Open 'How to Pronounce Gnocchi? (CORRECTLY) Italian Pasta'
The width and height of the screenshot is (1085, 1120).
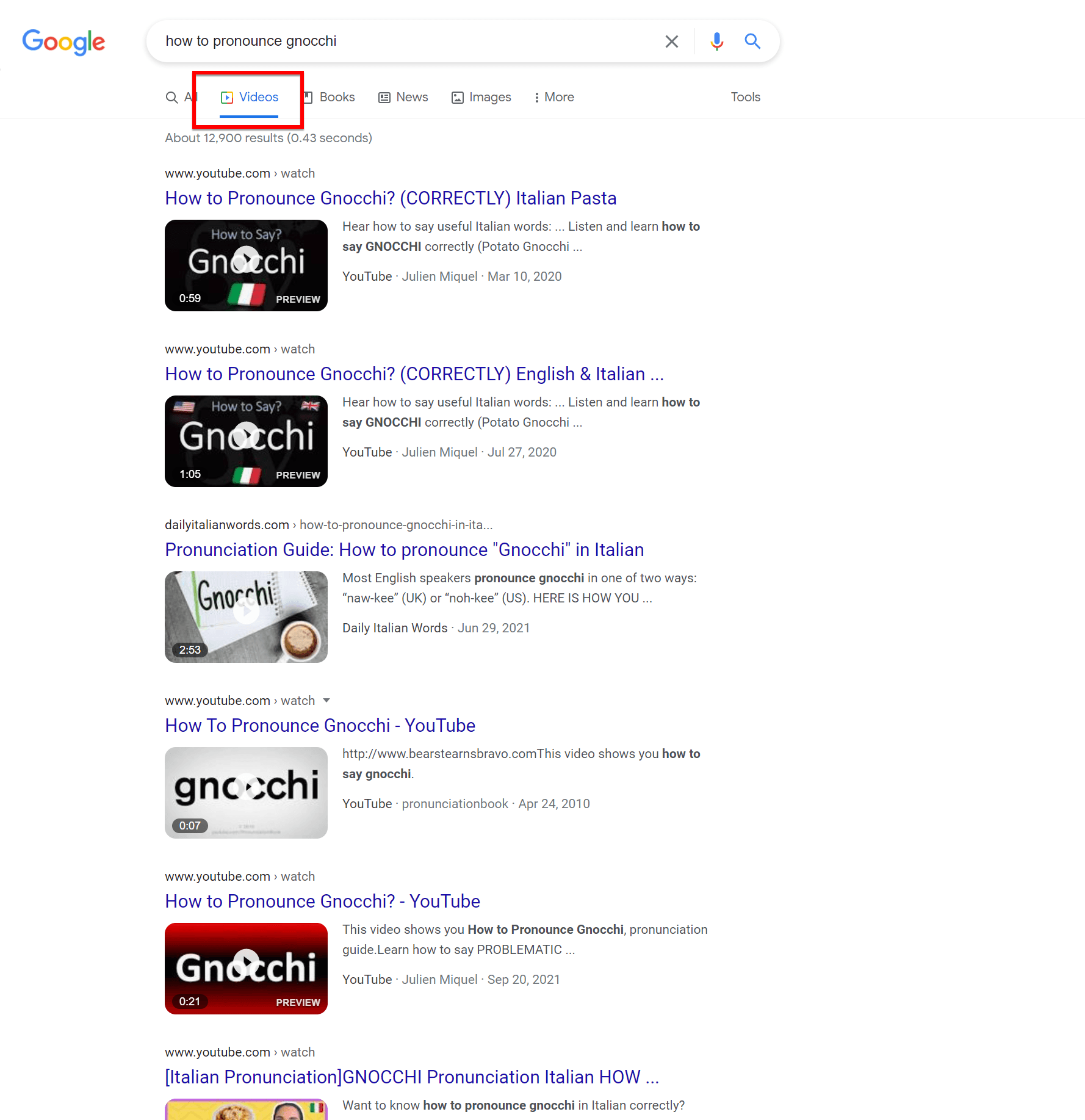(x=390, y=198)
